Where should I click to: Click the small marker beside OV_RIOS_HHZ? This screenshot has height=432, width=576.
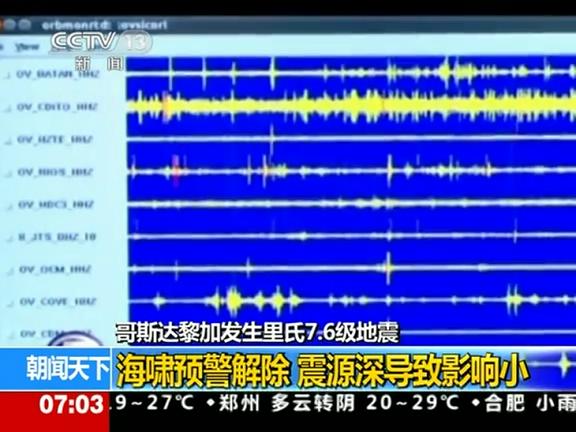tap(8, 173)
